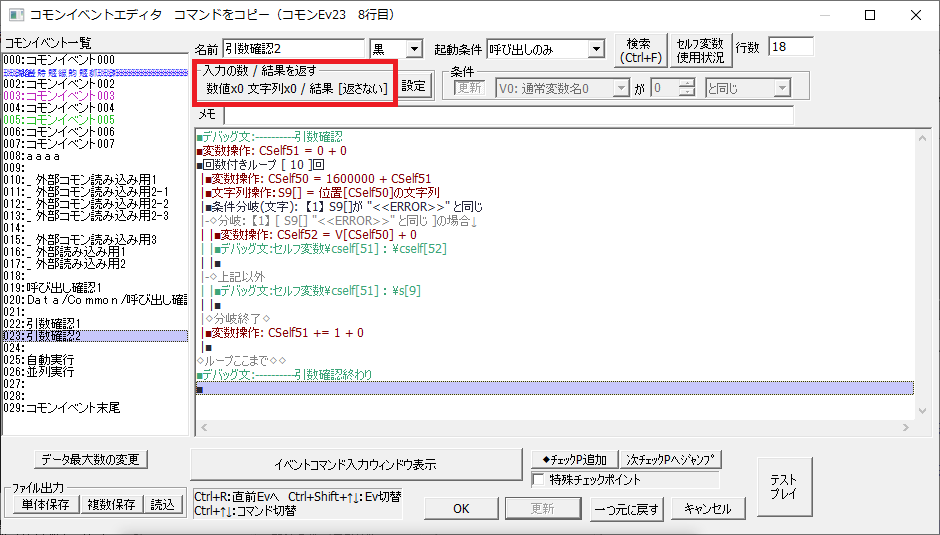The height and width of the screenshot is (535, 940).
Task: Click the 読込 button
Action: 162,504
